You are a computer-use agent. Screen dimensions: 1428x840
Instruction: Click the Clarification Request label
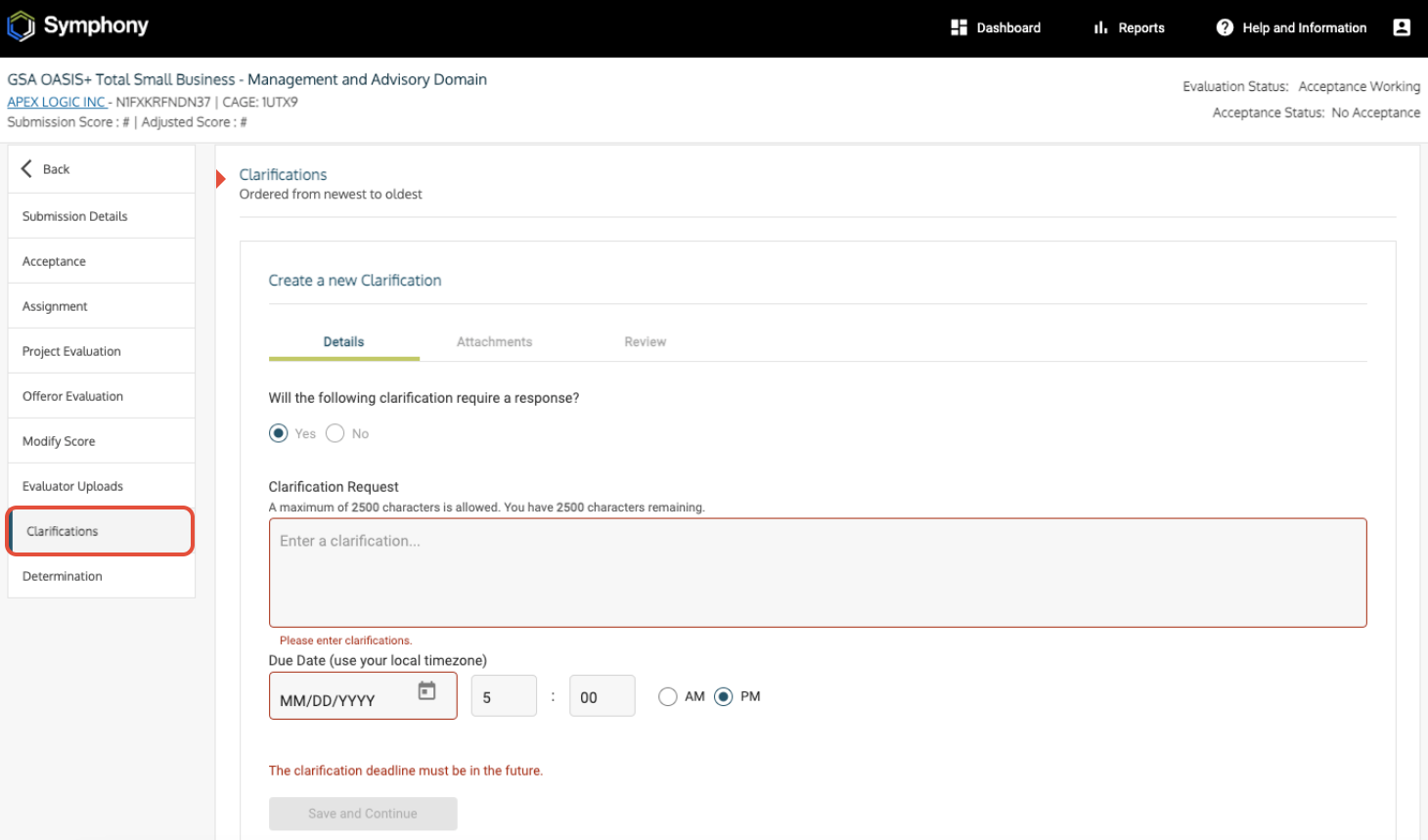(x=334, y=487)
